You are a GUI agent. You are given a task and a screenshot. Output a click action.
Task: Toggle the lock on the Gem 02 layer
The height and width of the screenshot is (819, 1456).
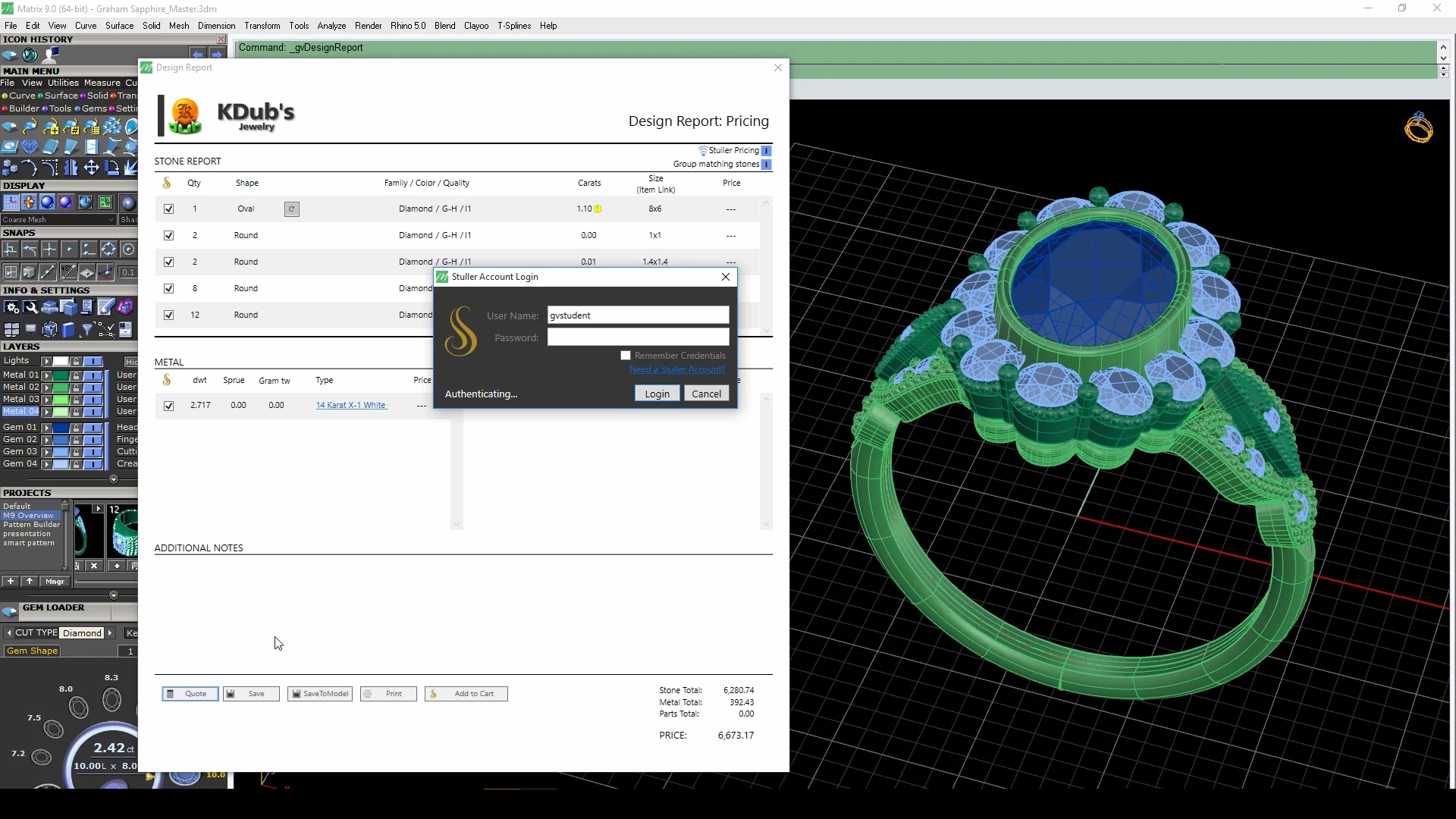(76, 440)
